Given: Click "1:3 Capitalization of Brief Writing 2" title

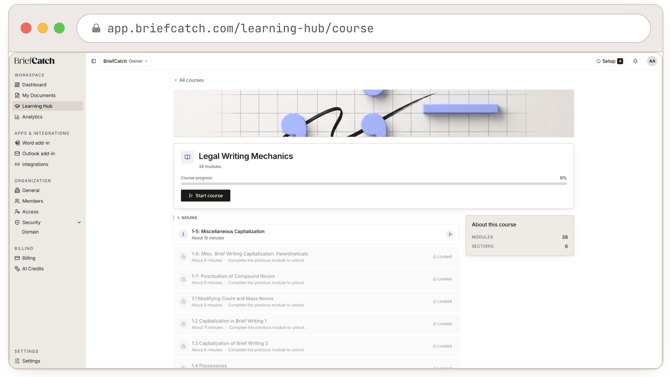Looking at the screenshot, I should [230, 343].
